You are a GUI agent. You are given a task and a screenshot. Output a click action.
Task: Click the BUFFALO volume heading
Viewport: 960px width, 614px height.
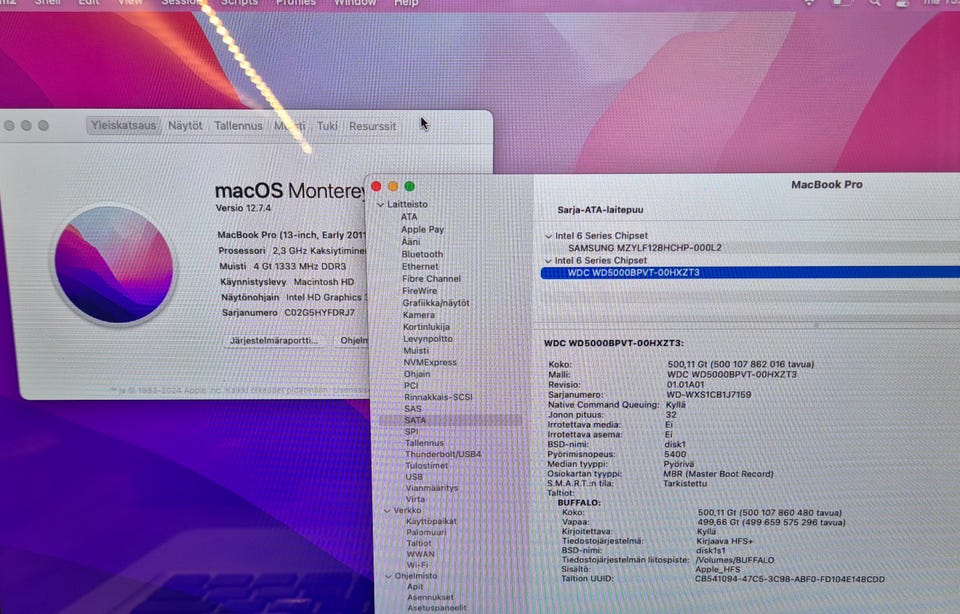pyautogui.click(x=579, y=503)
